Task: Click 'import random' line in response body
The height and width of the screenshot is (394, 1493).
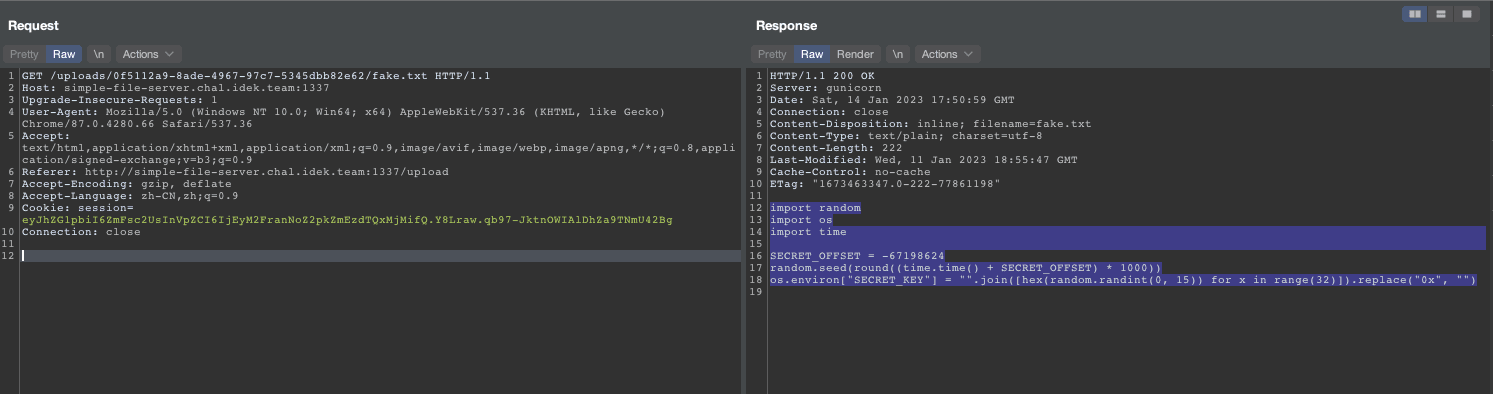Action: [x=815, y=208]
